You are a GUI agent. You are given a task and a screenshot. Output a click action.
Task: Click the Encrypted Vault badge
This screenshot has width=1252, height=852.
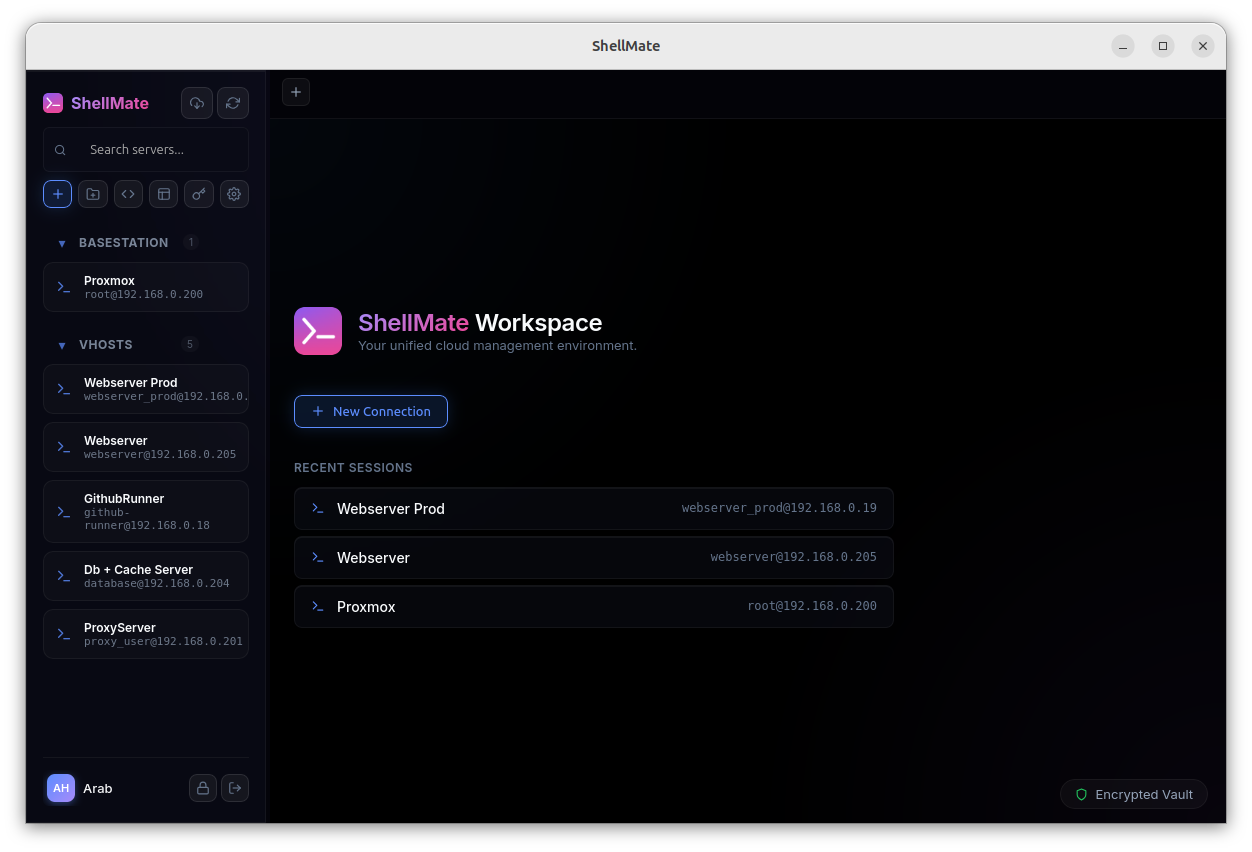click(x=1134, y=794)
